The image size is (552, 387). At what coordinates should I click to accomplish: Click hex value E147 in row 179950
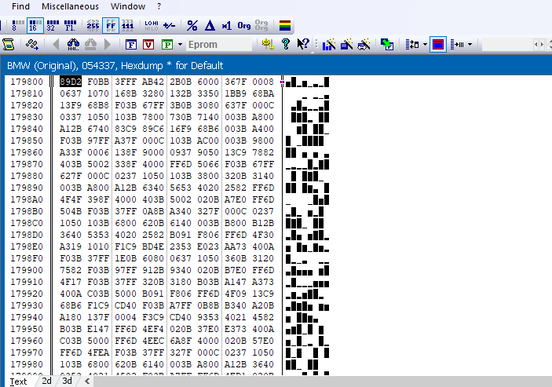click(98, 329)
